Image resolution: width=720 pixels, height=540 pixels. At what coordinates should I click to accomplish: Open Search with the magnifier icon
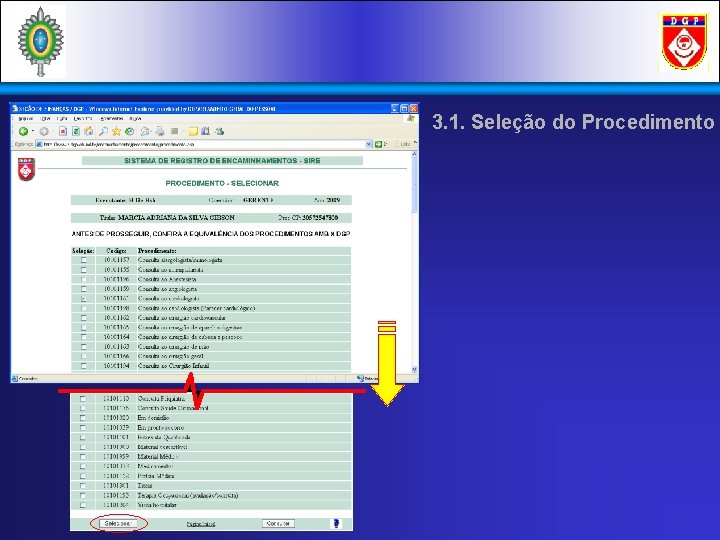coord(103,131)
